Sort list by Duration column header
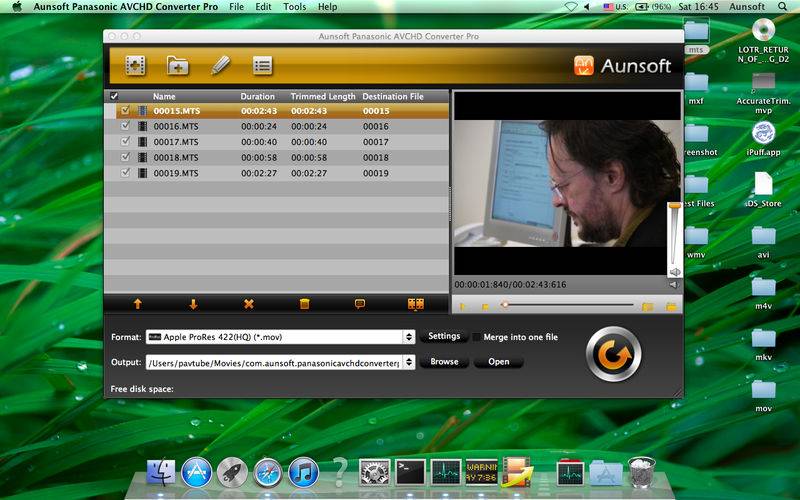Screen dimensions: 800x500 tap(258, 96)
